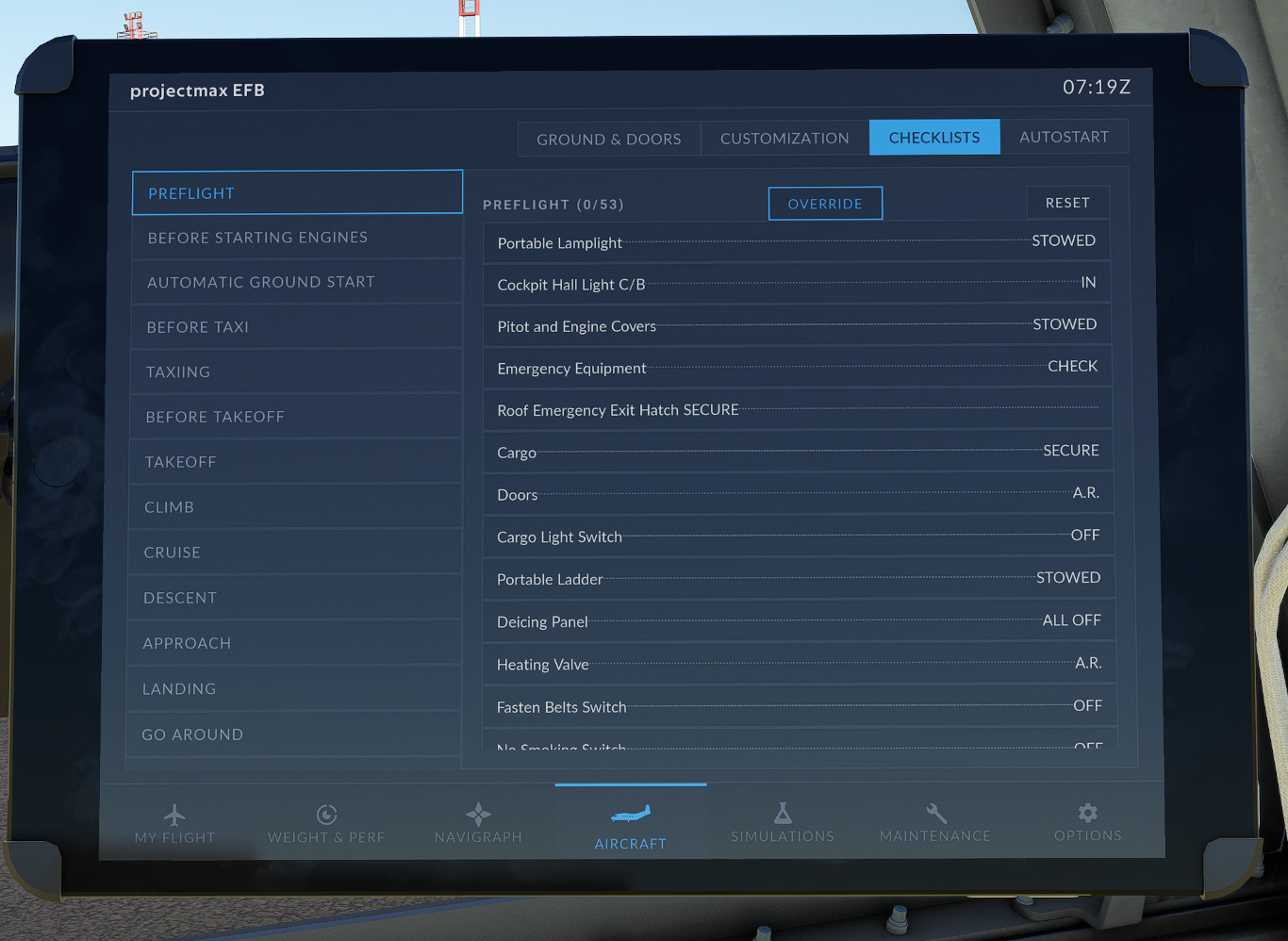Screen dimensions: 1288x941
Task: Select the Aircraft plane icon
Action: click(x=631, y=813)
